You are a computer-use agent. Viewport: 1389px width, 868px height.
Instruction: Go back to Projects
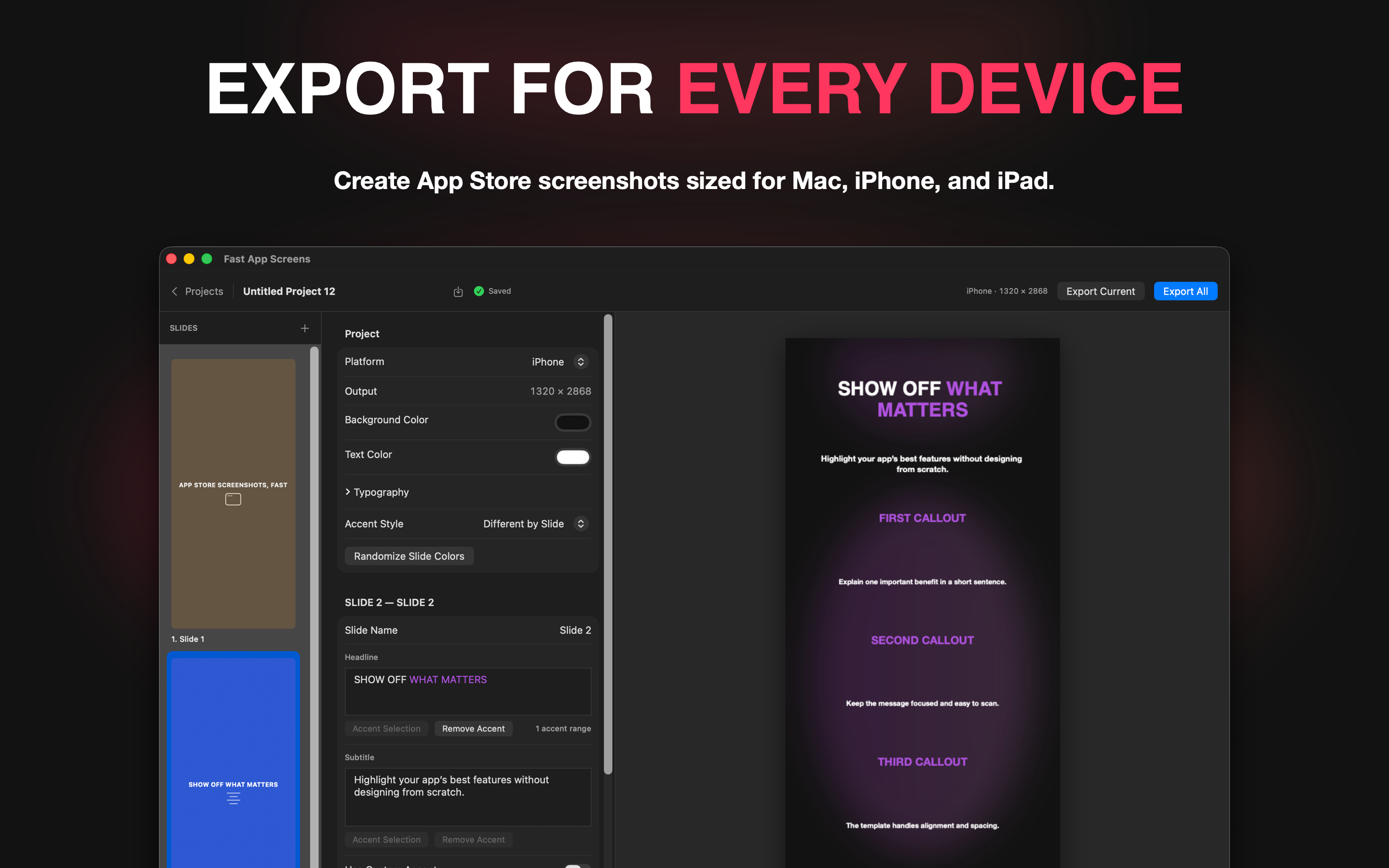click(197, 291)
